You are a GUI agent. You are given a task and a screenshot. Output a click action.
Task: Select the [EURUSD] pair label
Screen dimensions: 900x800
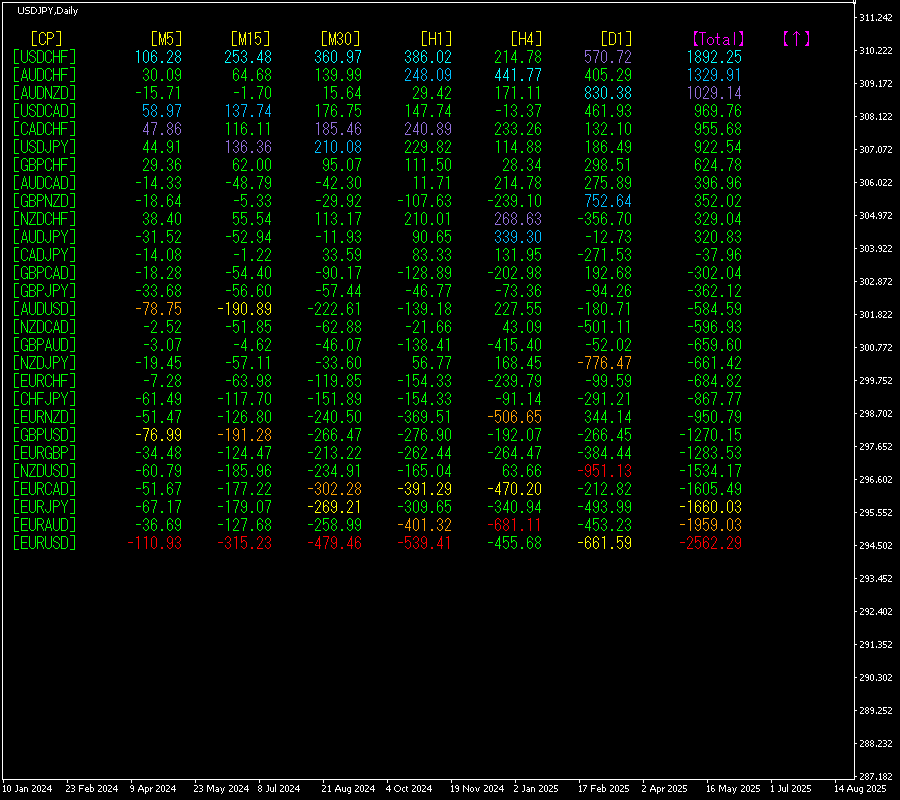44,543
